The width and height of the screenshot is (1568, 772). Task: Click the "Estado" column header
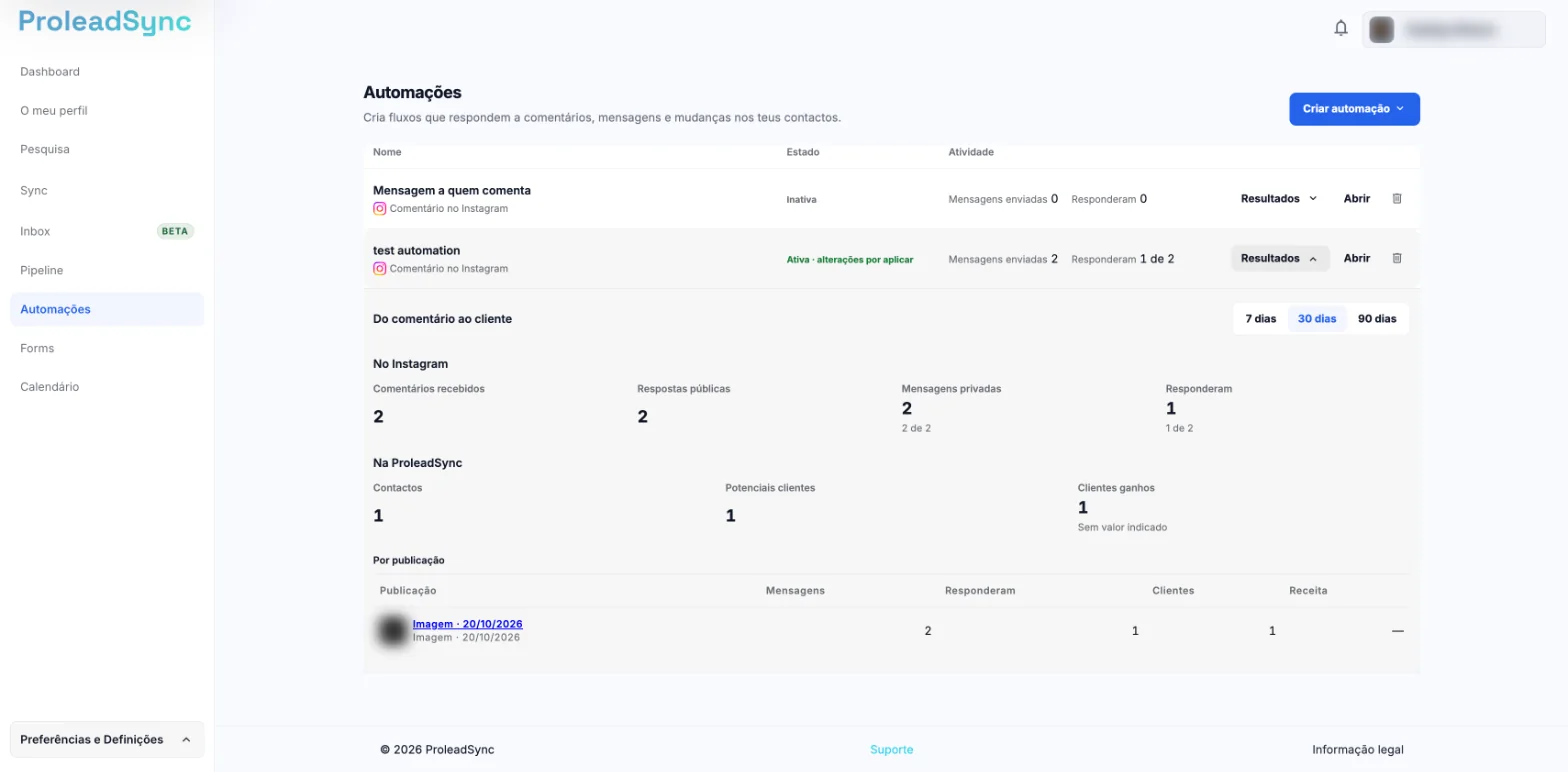(x=803, y=152)
